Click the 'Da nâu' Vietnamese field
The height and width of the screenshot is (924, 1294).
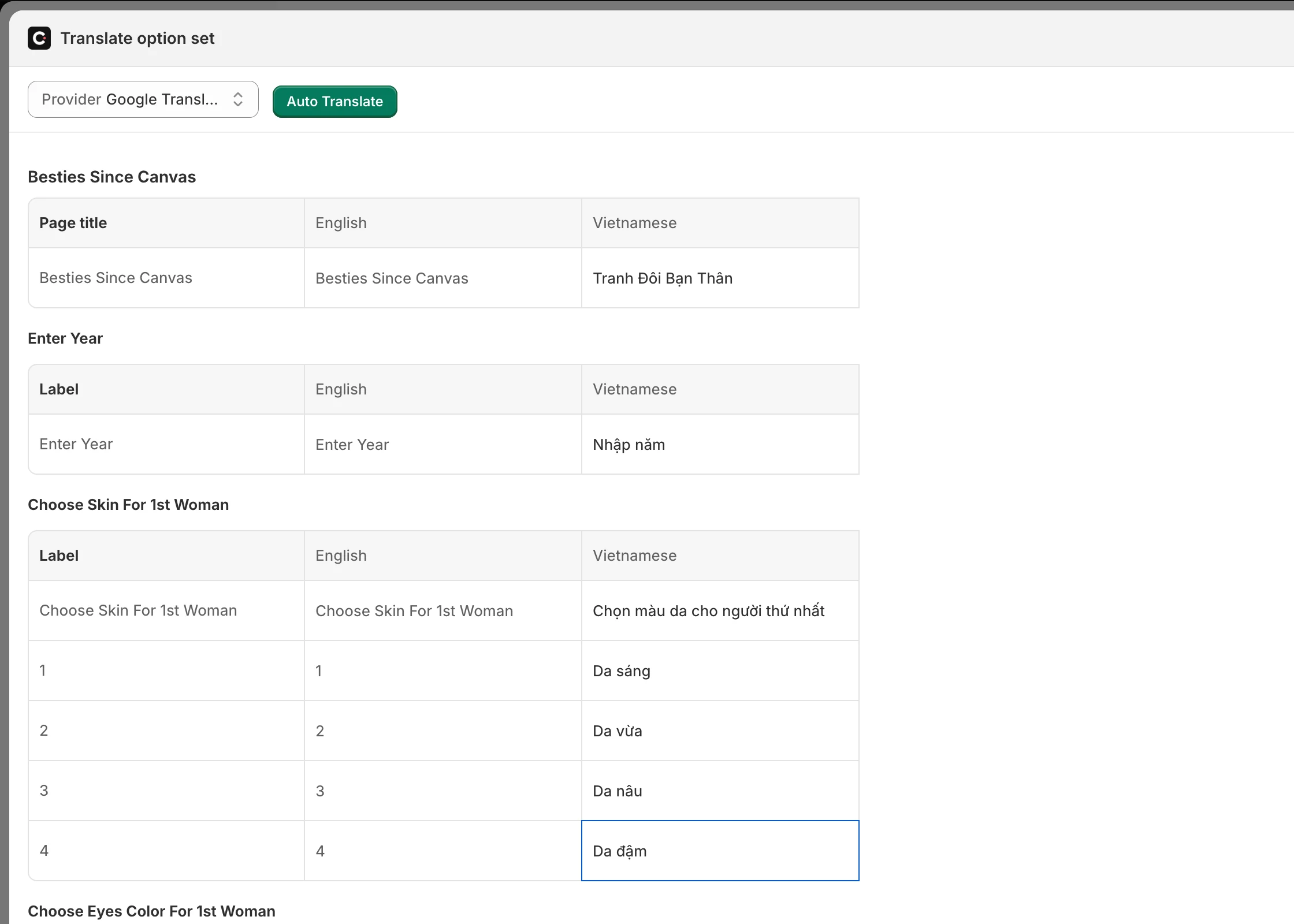click(x=720, y=791)
